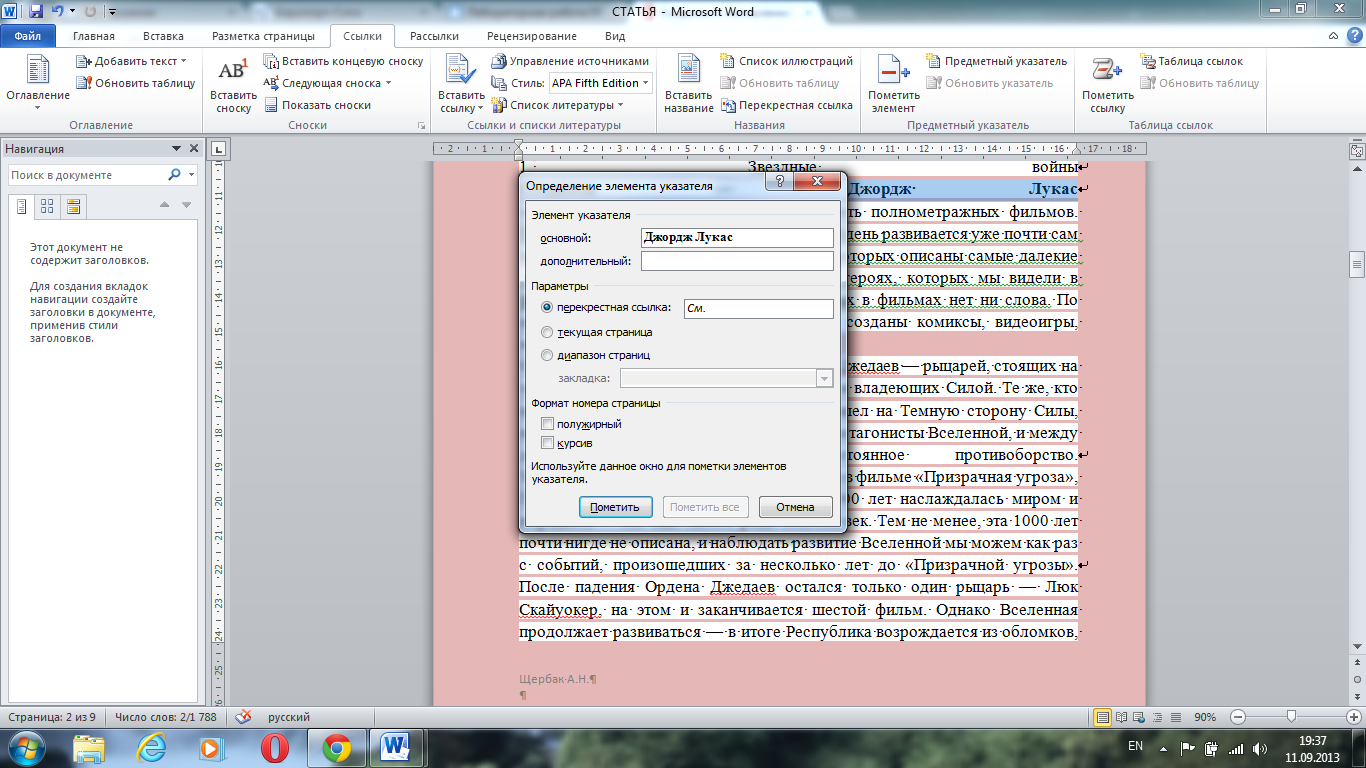Switch to pages thumbnail tab in Navigation
The image size is (1366, 768).
[47, 207]
